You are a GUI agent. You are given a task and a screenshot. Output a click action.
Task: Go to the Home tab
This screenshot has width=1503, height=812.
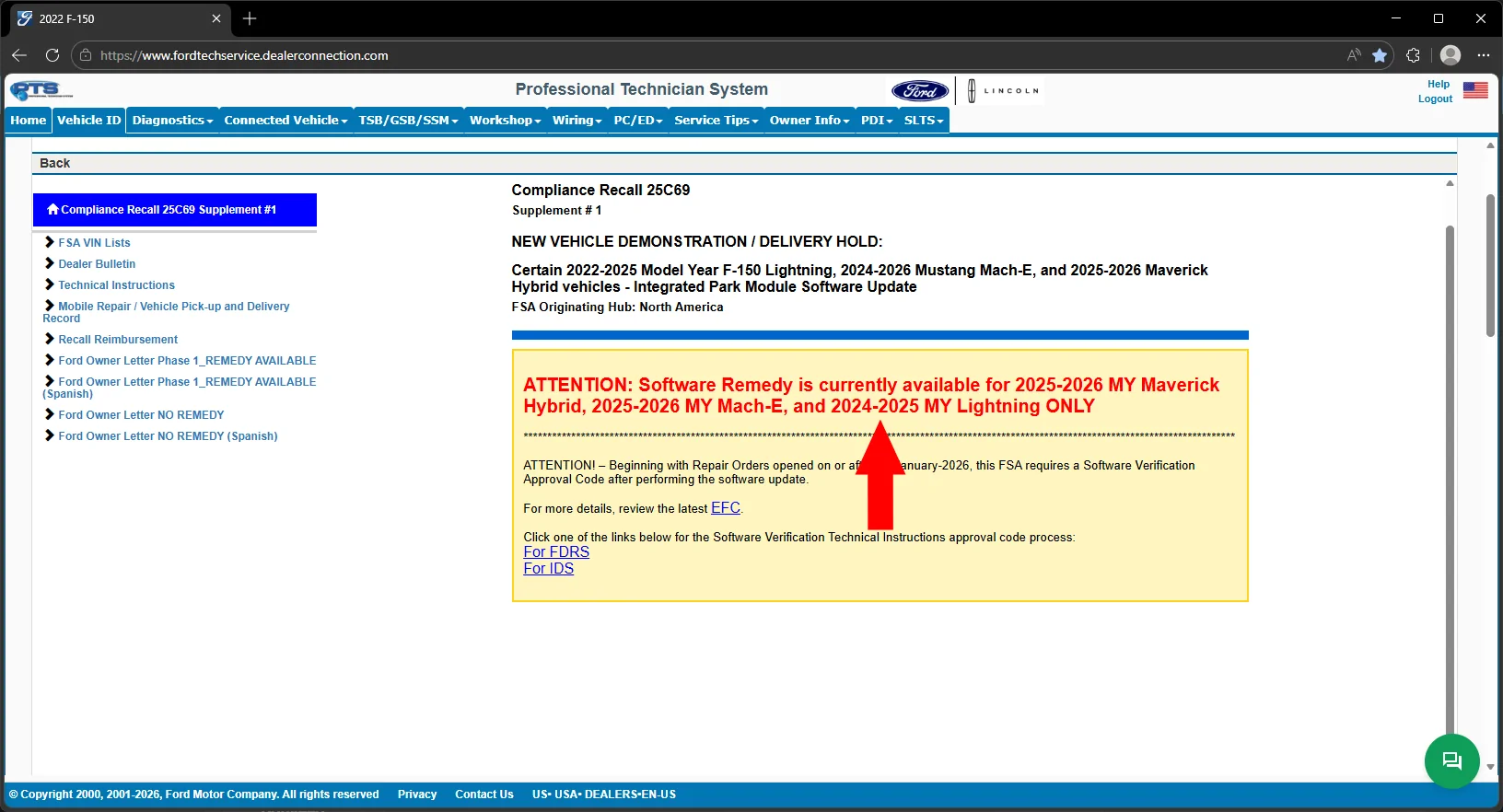coord(29,121)
